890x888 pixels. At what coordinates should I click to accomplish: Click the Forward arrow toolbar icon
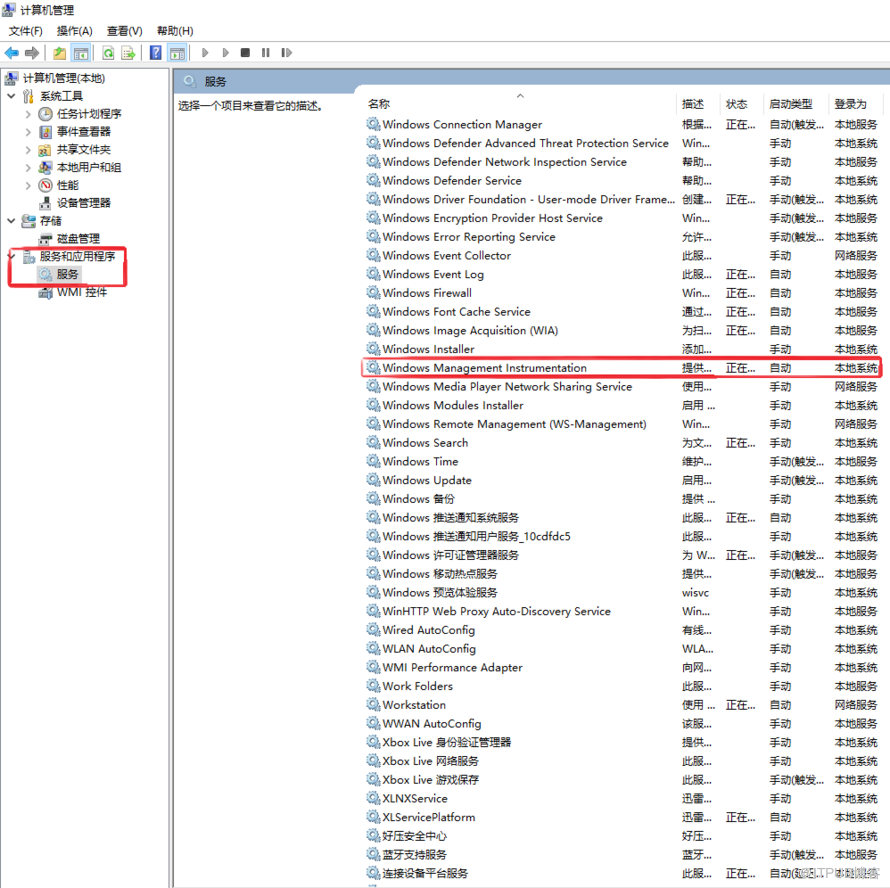(x=32, y=53)
